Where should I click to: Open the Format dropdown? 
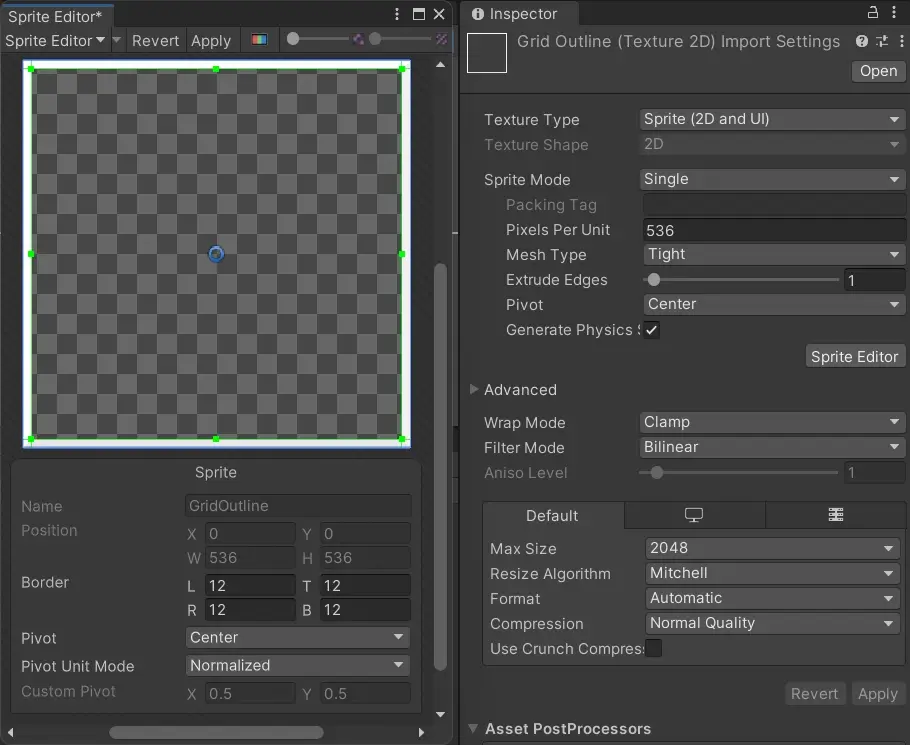tap(772, 598)
